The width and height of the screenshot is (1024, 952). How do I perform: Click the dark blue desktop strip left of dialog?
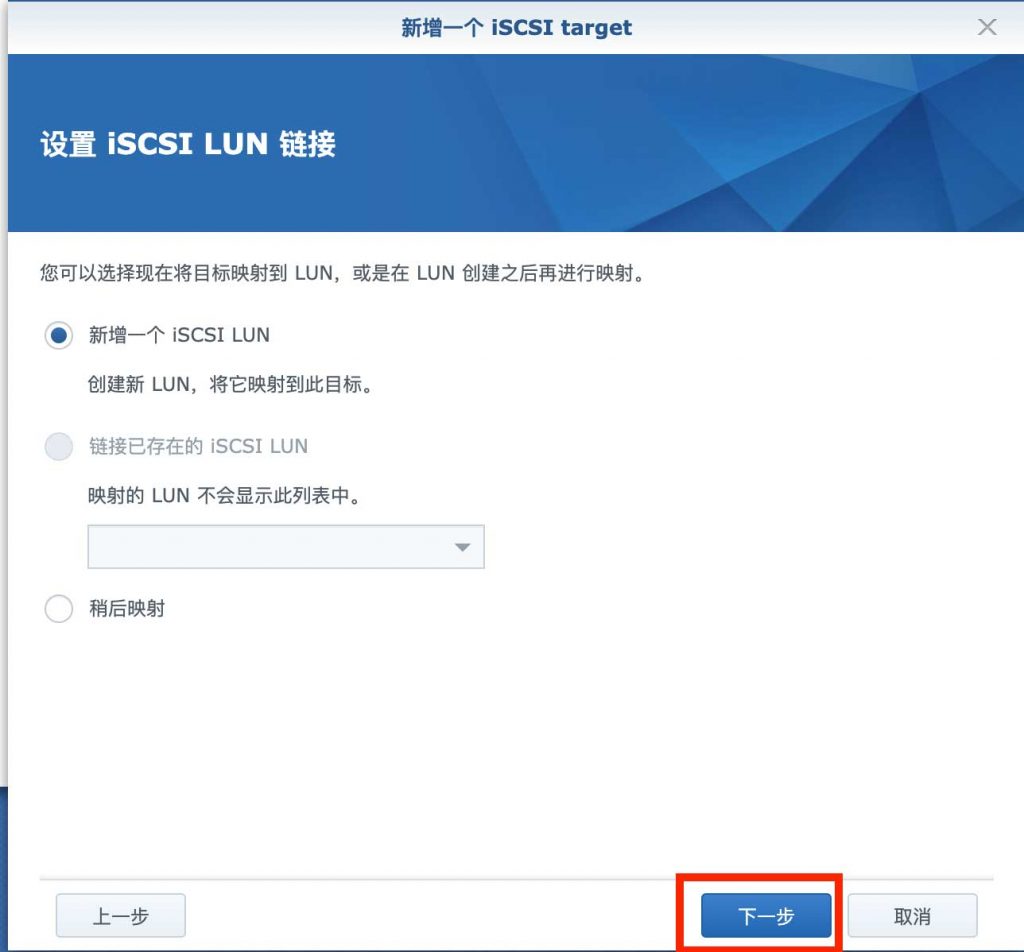coord(3,868)
